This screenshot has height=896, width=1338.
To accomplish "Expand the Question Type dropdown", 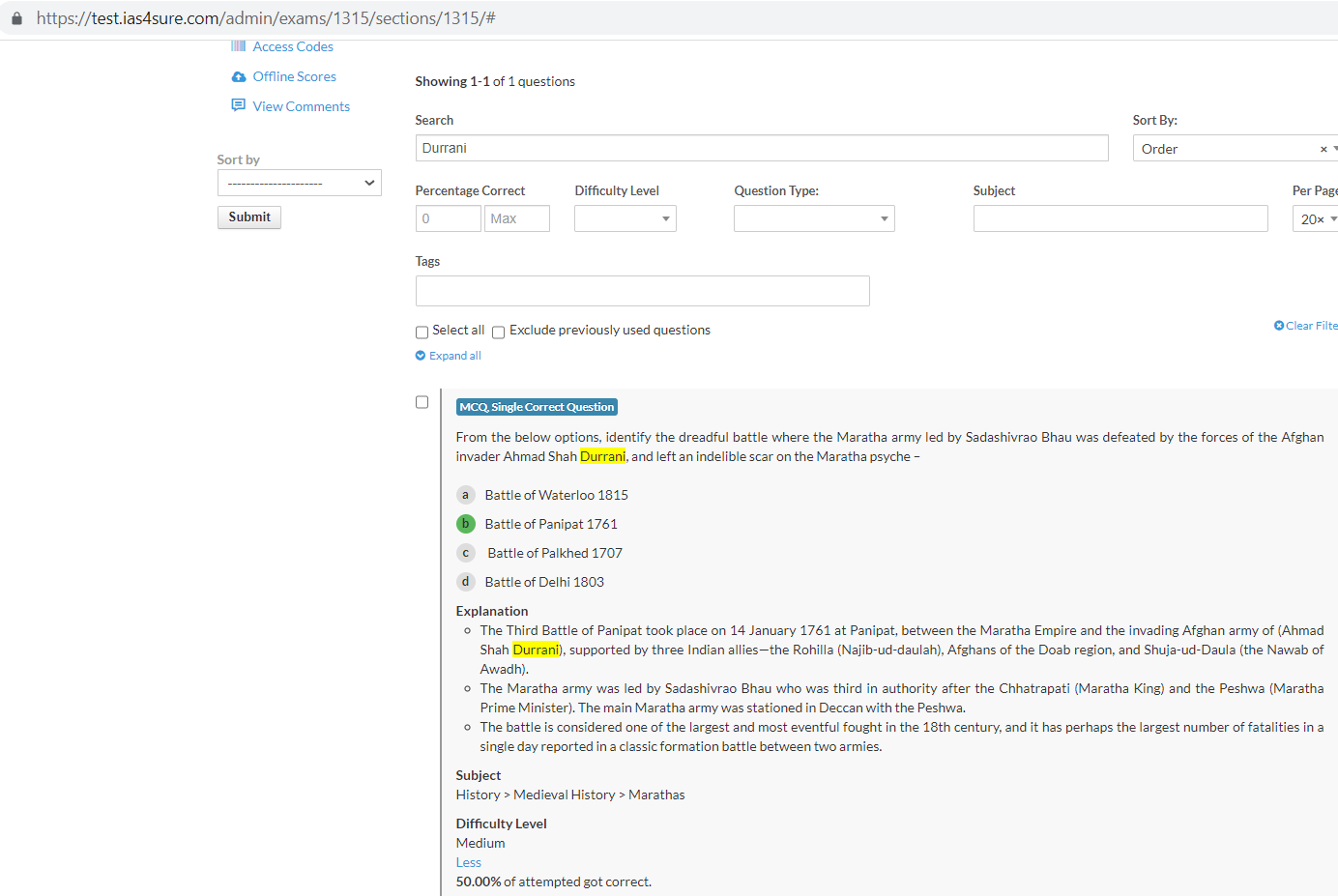I will point(814,218).
